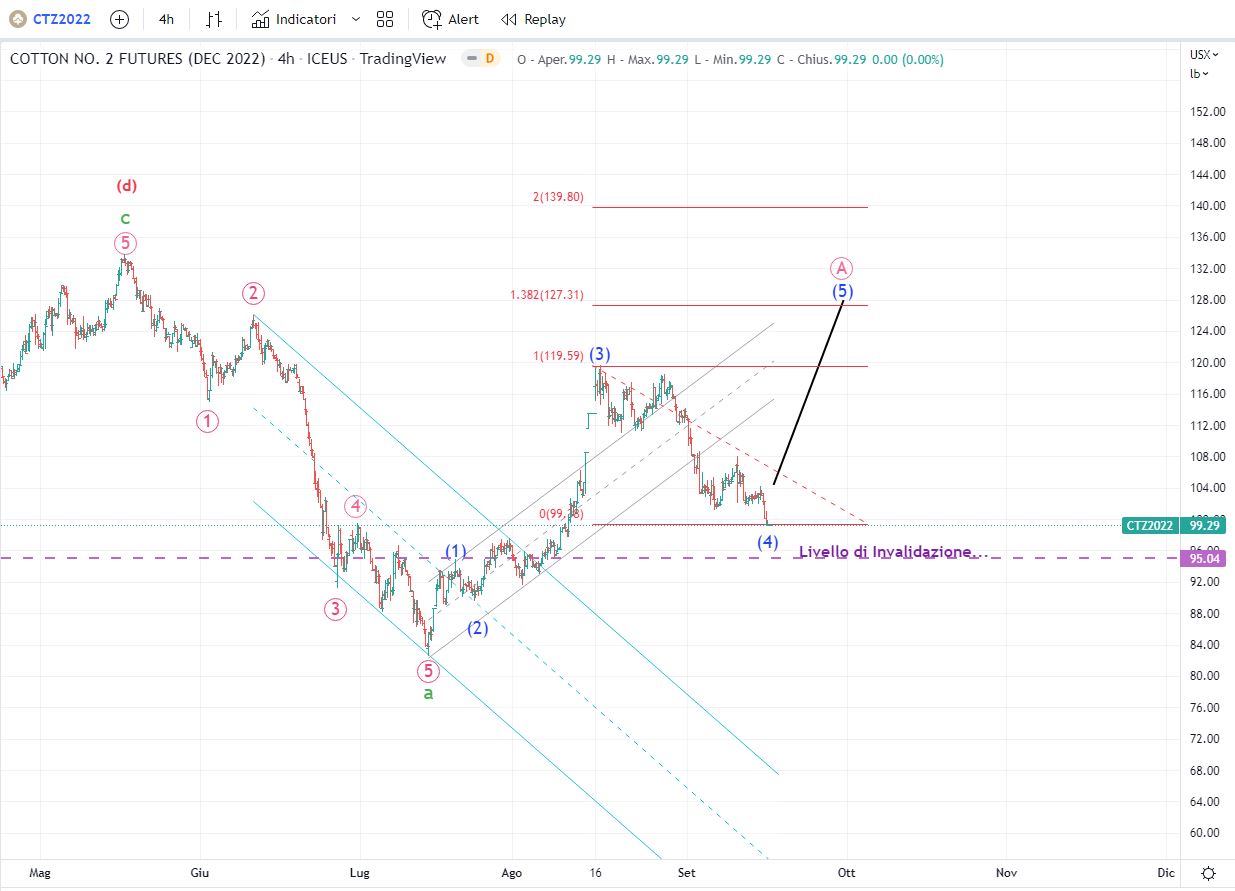
Task: Open the bar style selector icon
Action: [214, 19]
